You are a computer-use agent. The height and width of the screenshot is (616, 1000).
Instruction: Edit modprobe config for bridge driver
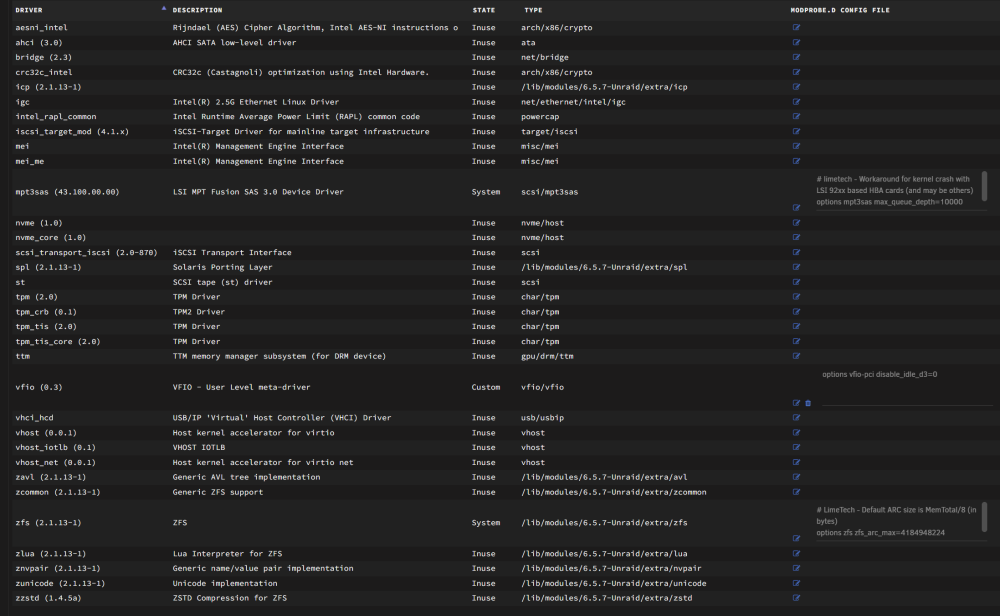tap(796, 57)
